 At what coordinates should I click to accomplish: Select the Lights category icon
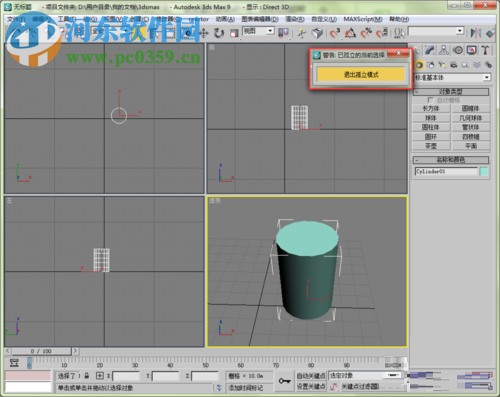click(x=442, y=65)
